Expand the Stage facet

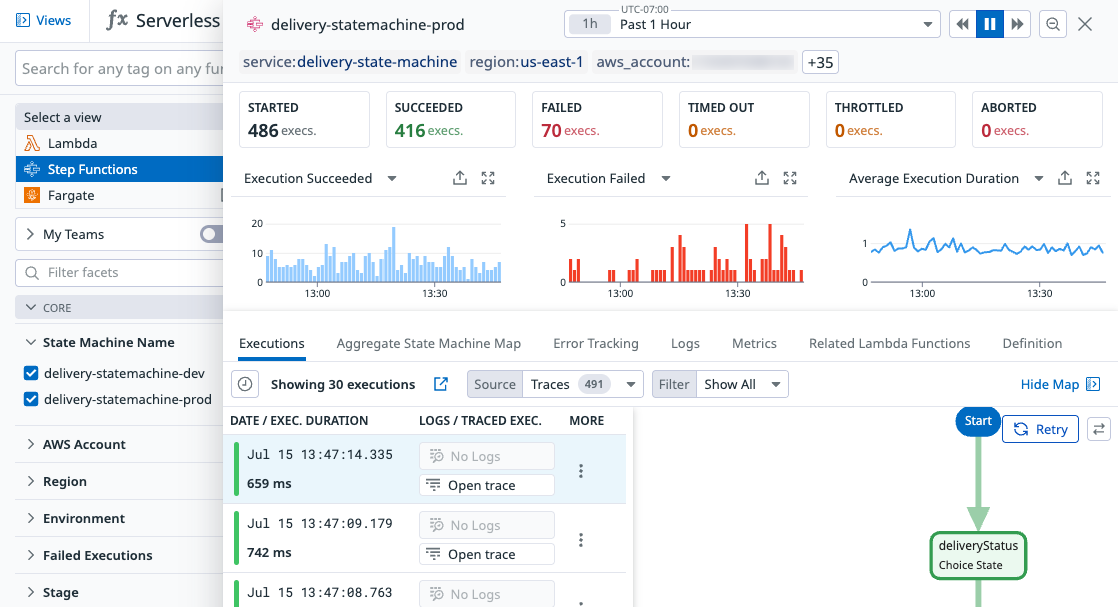pos(31,592)
